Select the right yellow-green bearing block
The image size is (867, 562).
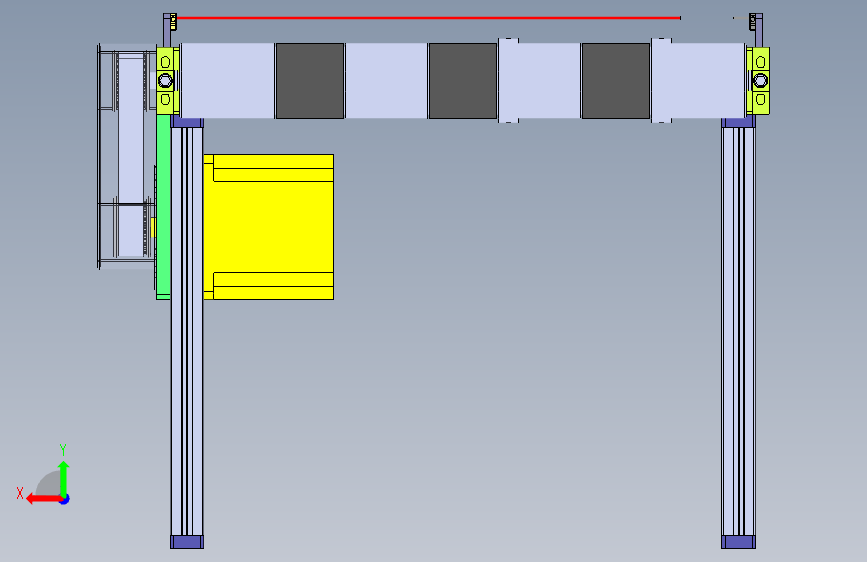(758, 81)
